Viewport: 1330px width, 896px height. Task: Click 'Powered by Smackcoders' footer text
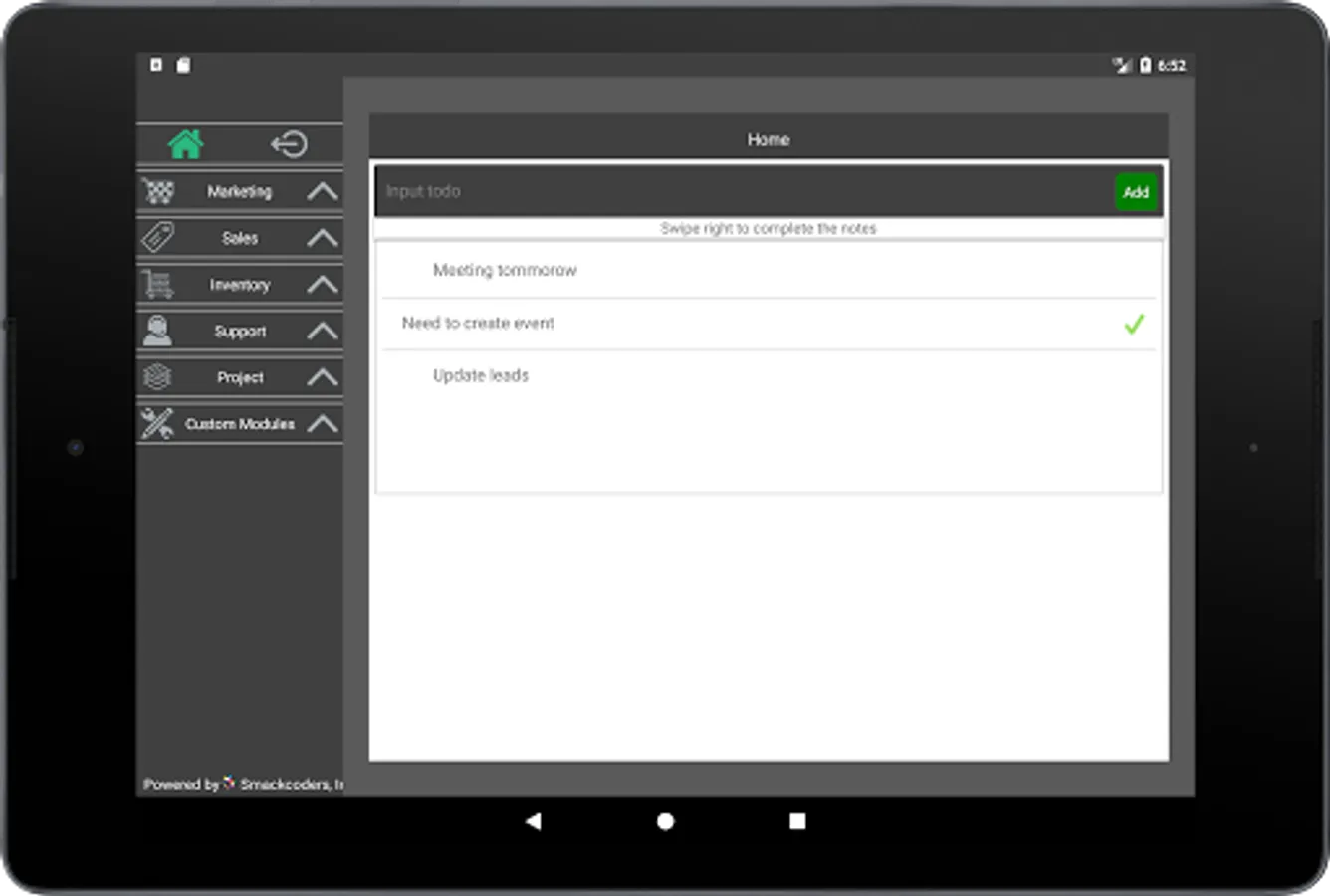click(243, 784)
